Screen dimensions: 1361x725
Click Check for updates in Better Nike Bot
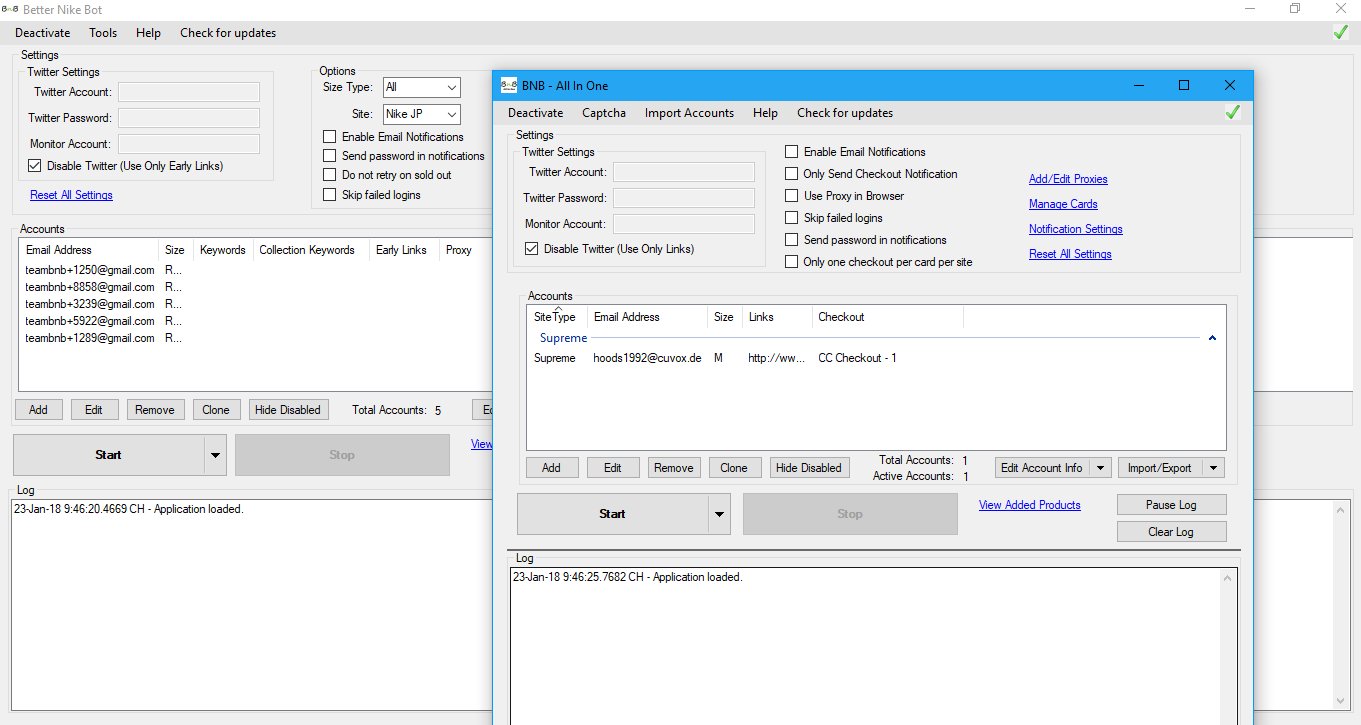[228, 33]
